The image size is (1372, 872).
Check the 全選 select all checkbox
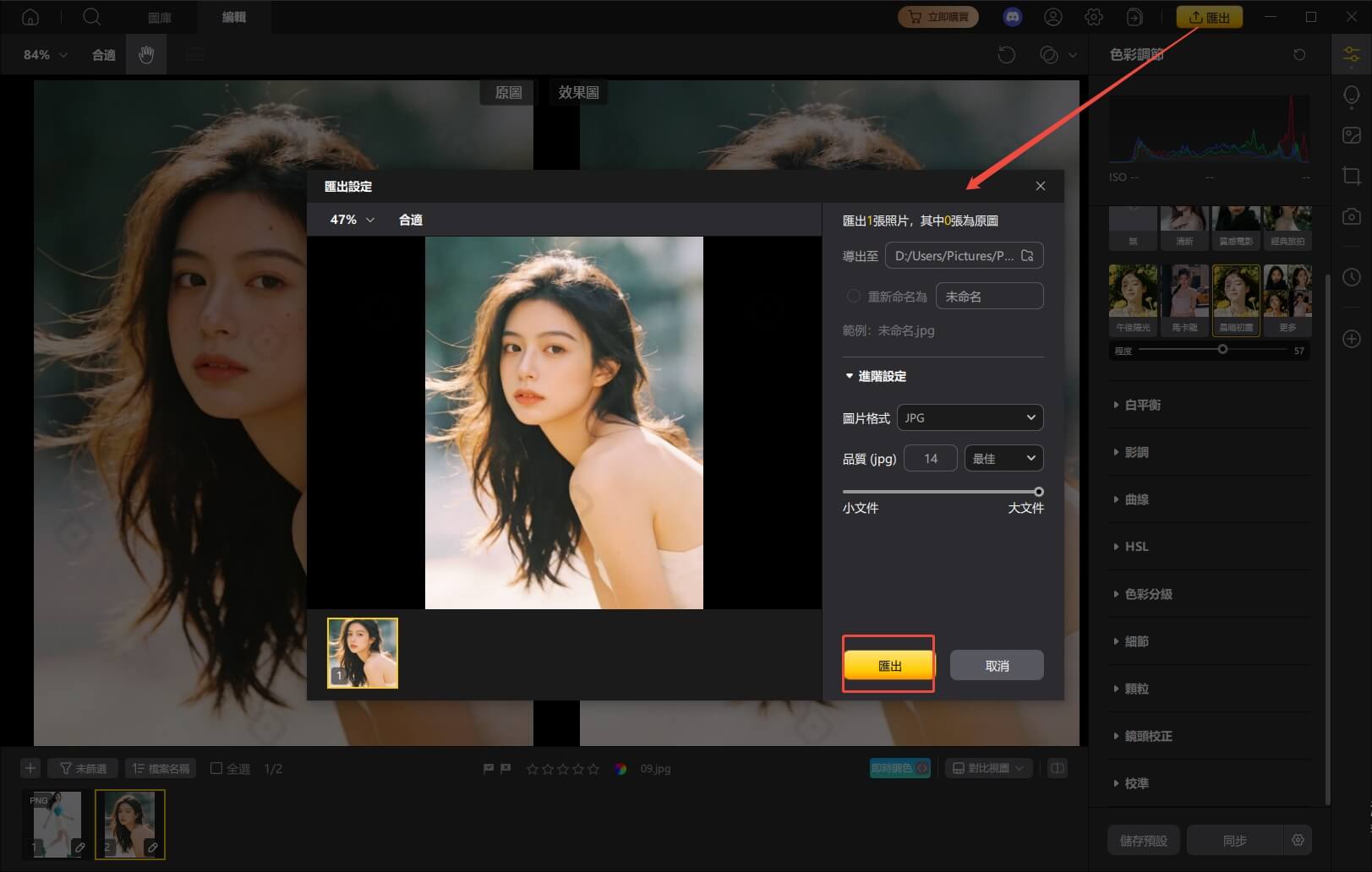coord(216,768)
